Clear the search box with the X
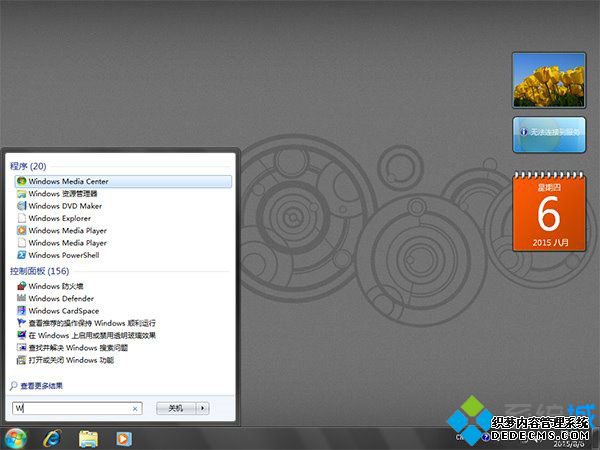The image size is (600, 450). click(x=135, y=409)
